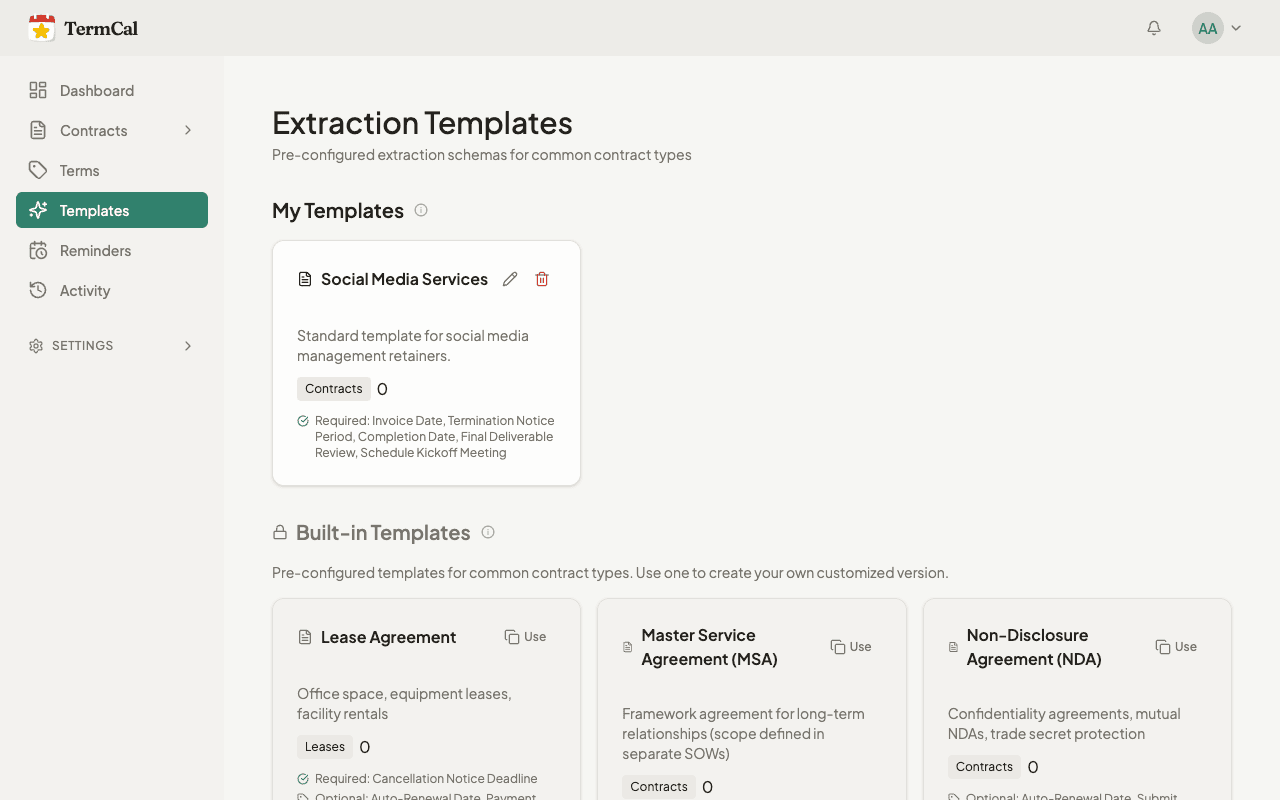Use the Non-Disclosure Agreement template
Viewport: 1280px width, 800px height.
[x=1176, y=646]
